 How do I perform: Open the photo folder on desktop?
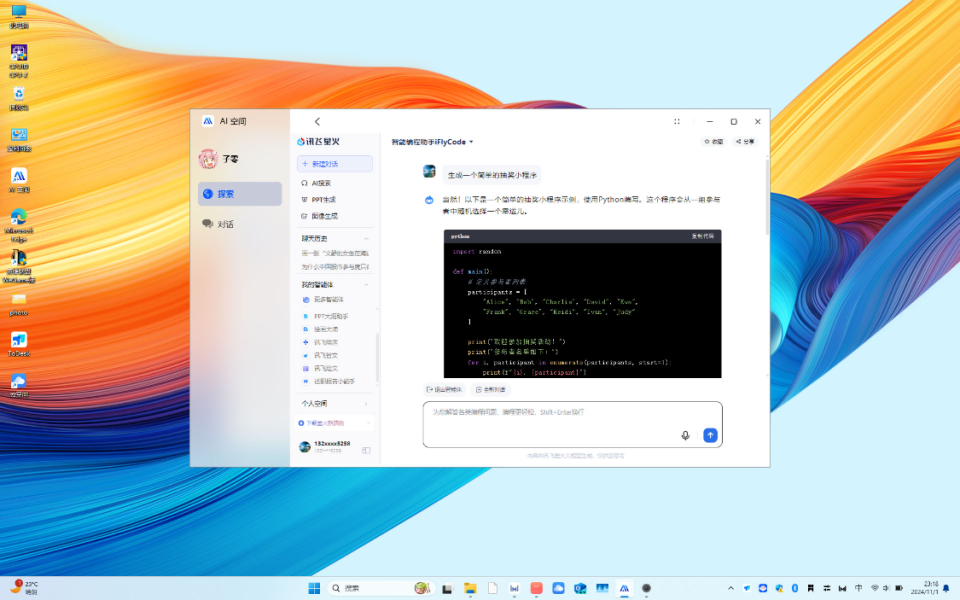point(19,304)
